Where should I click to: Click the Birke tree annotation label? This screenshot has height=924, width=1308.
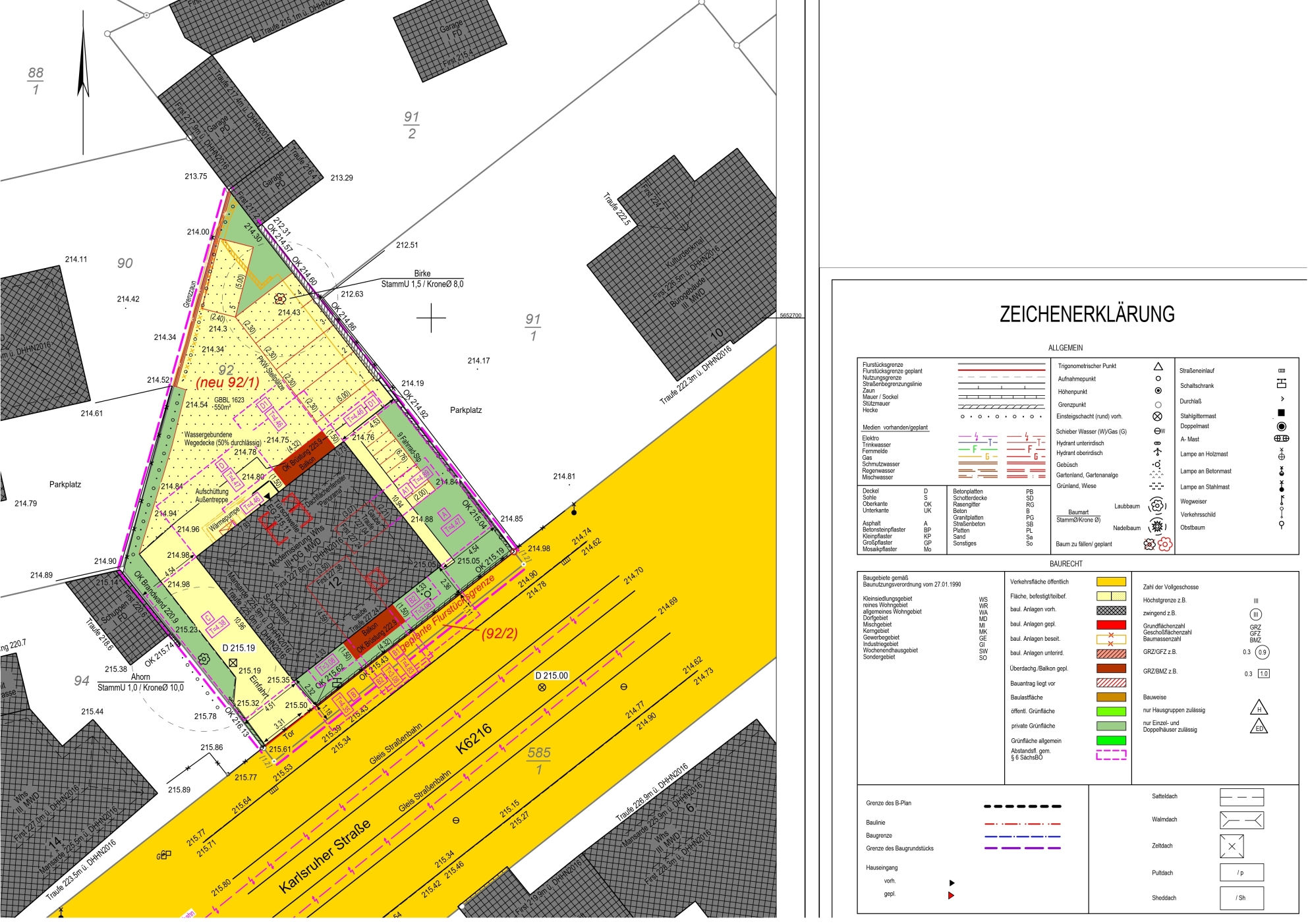click(x=422, y=273)
